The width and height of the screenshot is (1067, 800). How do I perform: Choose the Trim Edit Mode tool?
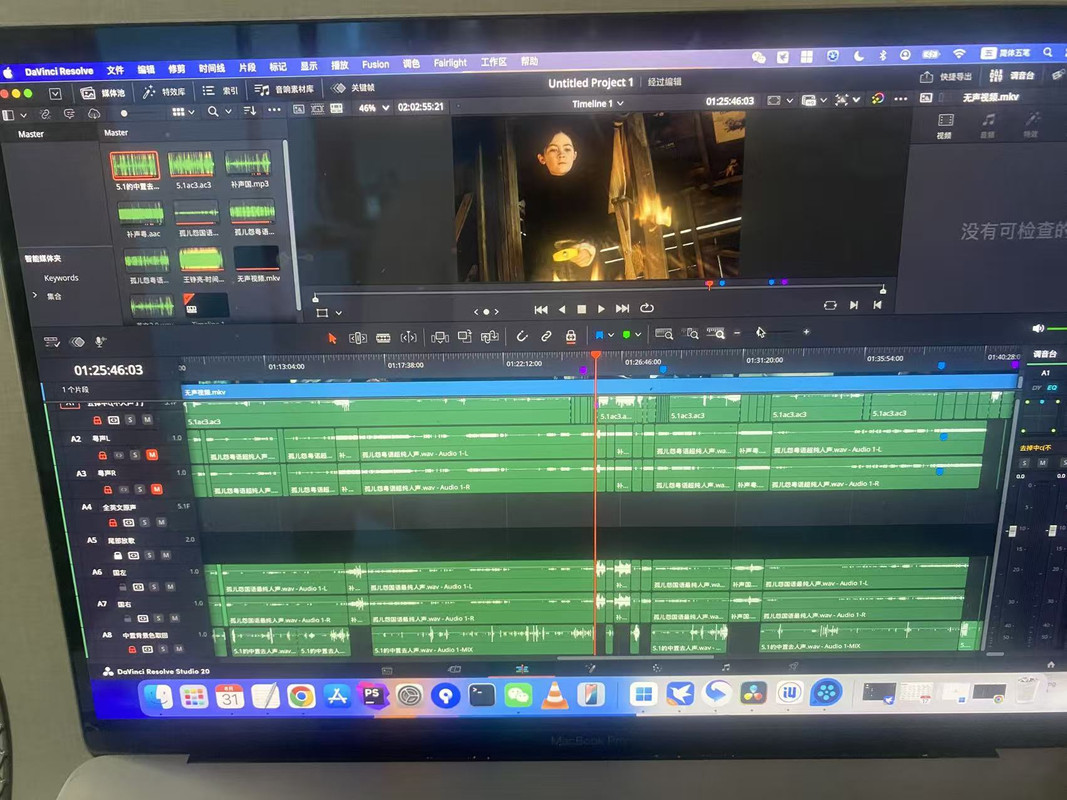pyautogui.click(x=358, y=338)
